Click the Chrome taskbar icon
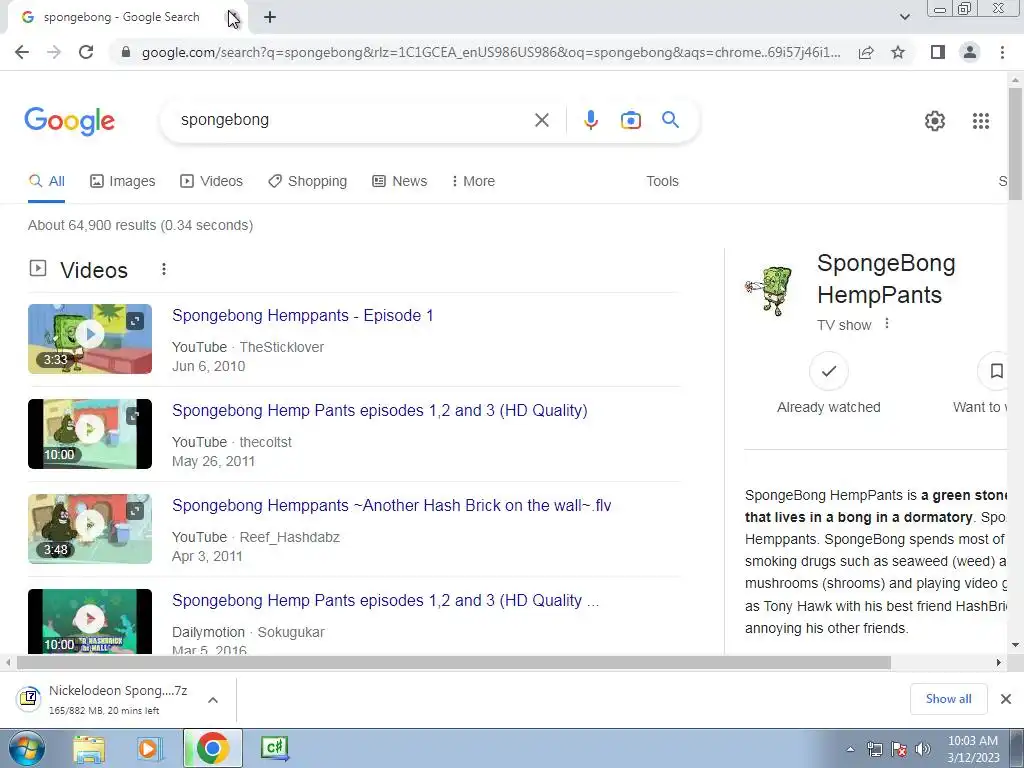The height and width of the screenshot is (768, 1024). point(212,748)
